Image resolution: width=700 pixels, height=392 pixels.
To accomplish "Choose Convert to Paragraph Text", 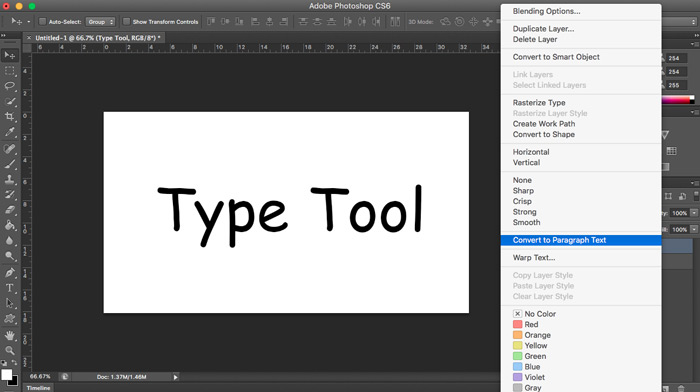I will coord(581,240).
